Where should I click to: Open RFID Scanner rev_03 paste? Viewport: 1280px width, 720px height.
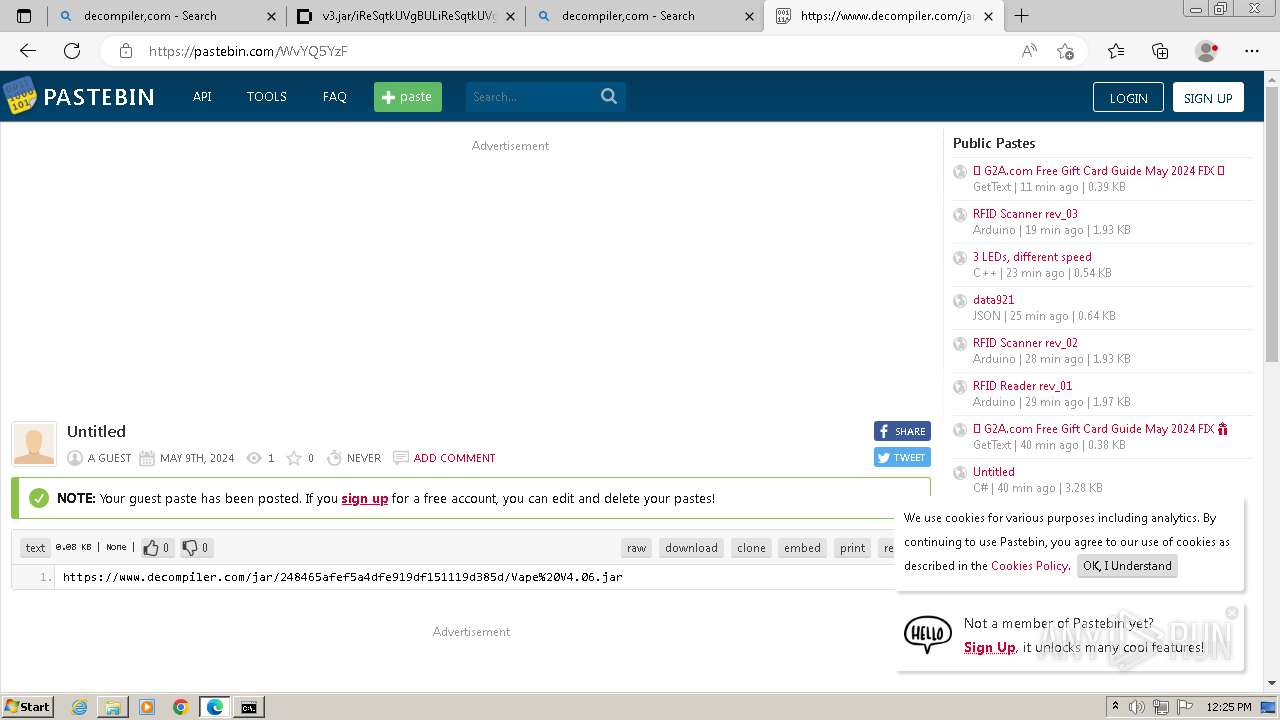coord(1025,214)
